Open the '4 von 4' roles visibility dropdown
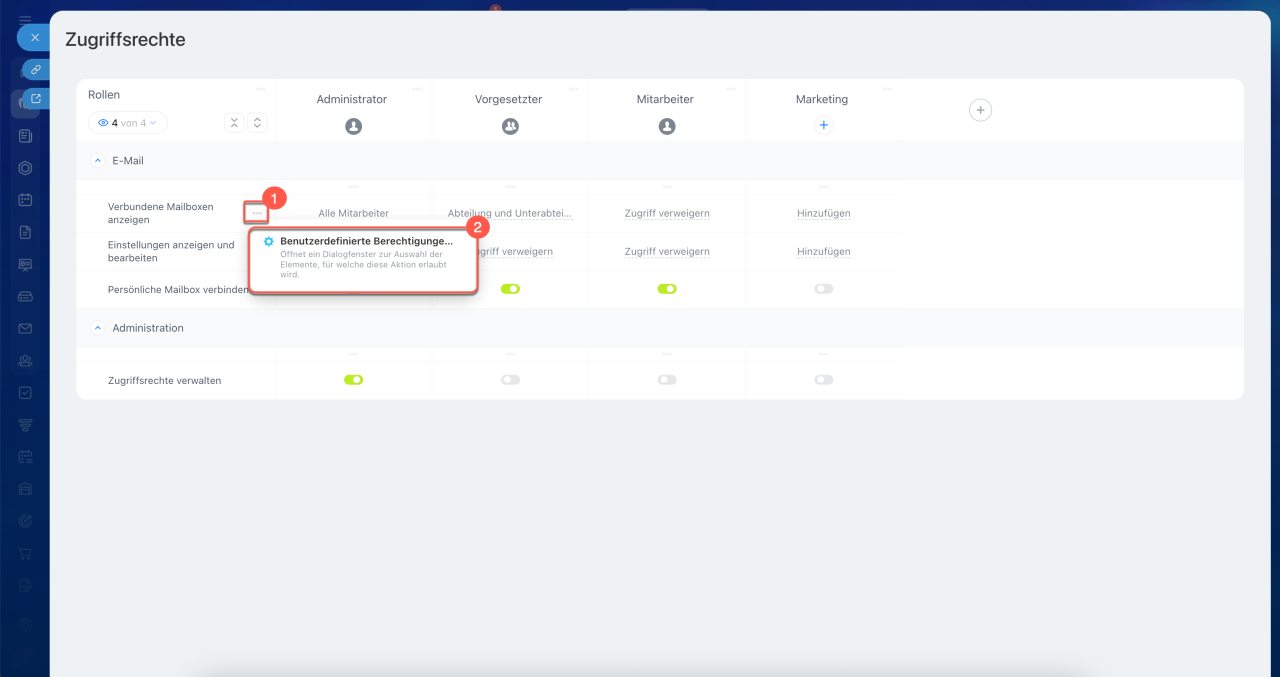Viewport: 1280px width, 677px height. click(x=128, y=123)
